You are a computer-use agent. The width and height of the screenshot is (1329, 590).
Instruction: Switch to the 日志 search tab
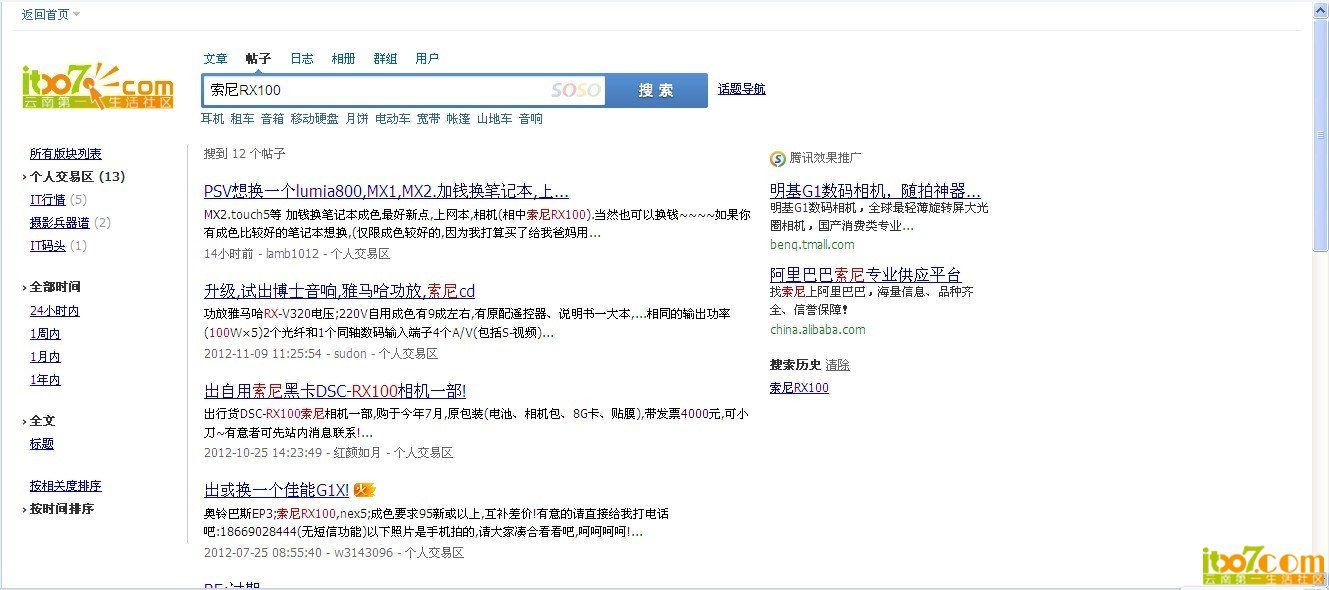(301, 59)
